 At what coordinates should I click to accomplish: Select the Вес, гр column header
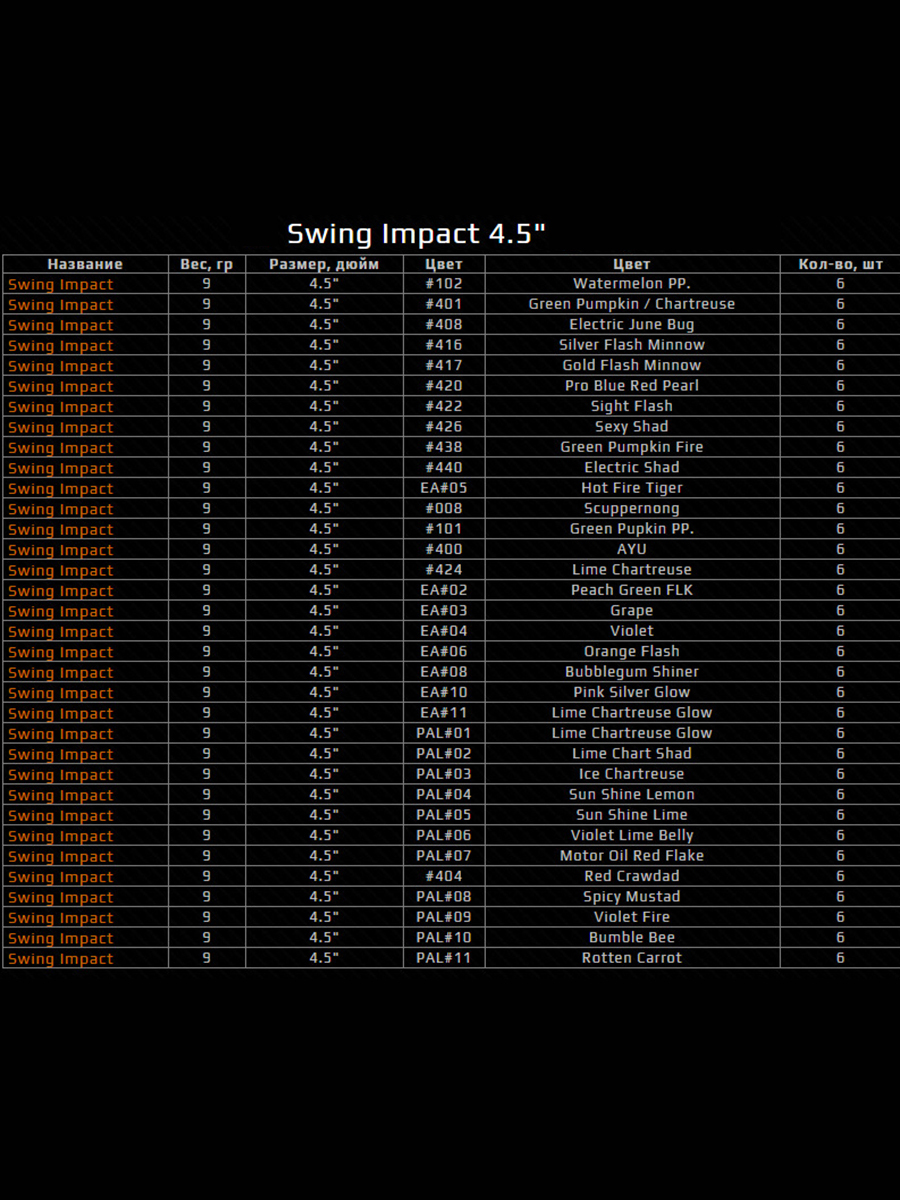[x=206, y=264]
